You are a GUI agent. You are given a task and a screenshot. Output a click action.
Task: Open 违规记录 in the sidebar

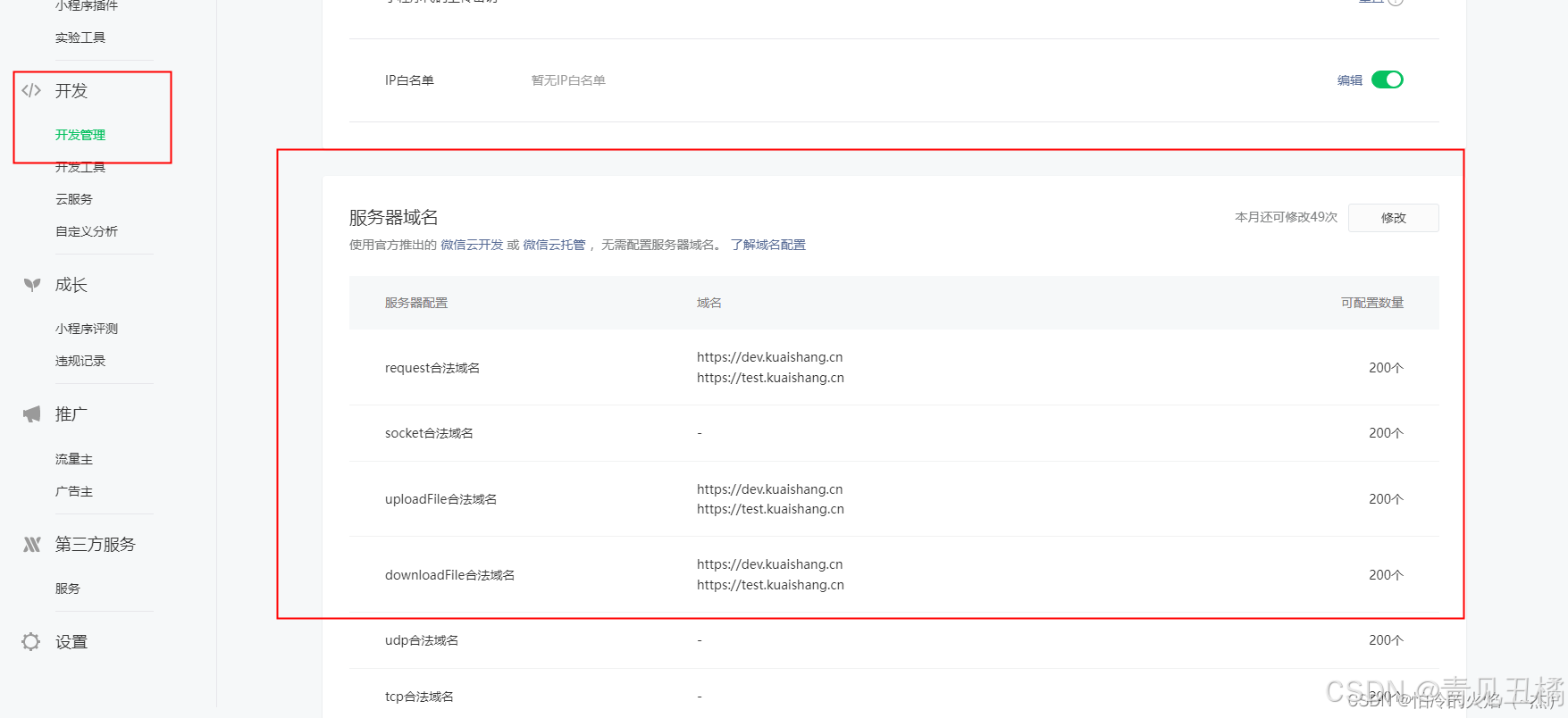tap(80, 361)
